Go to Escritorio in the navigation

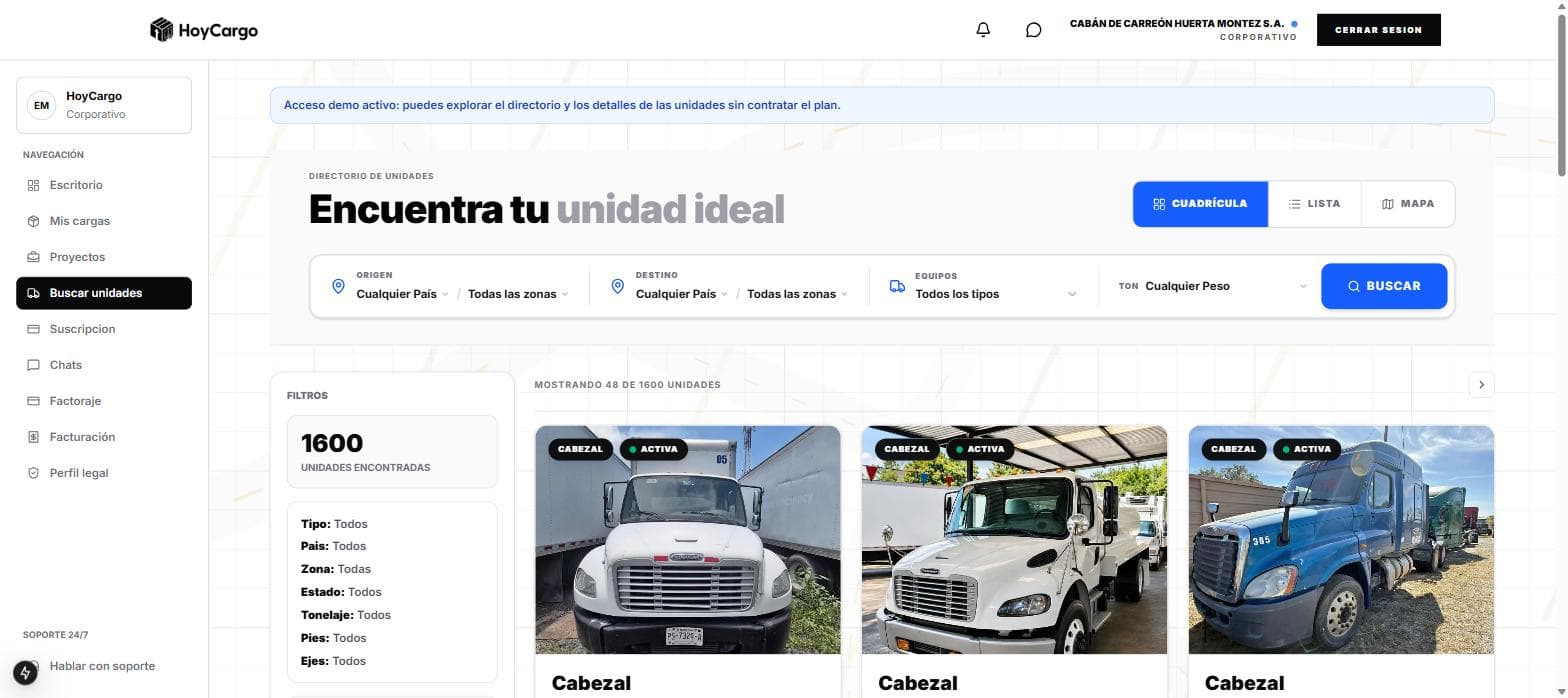coord(104,185)
